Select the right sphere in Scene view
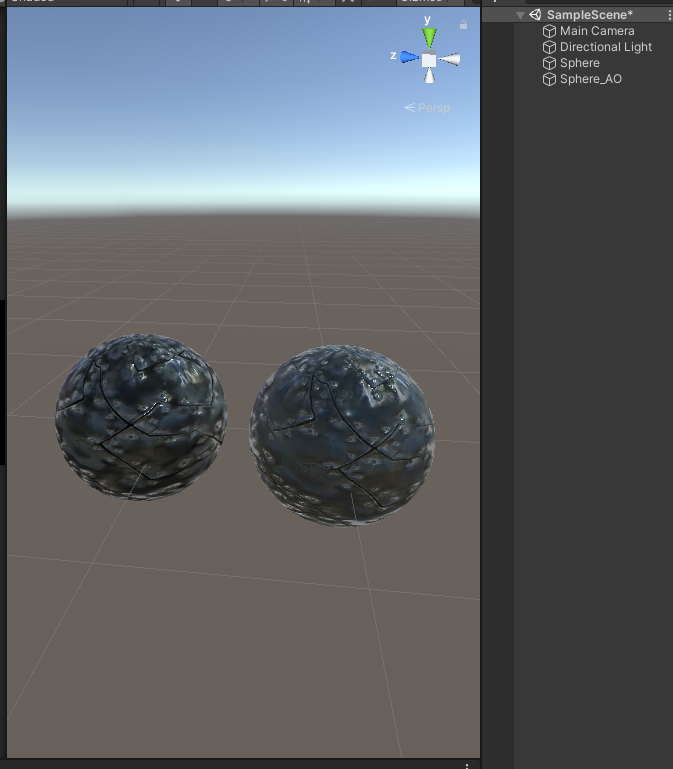 click(342, 436)
